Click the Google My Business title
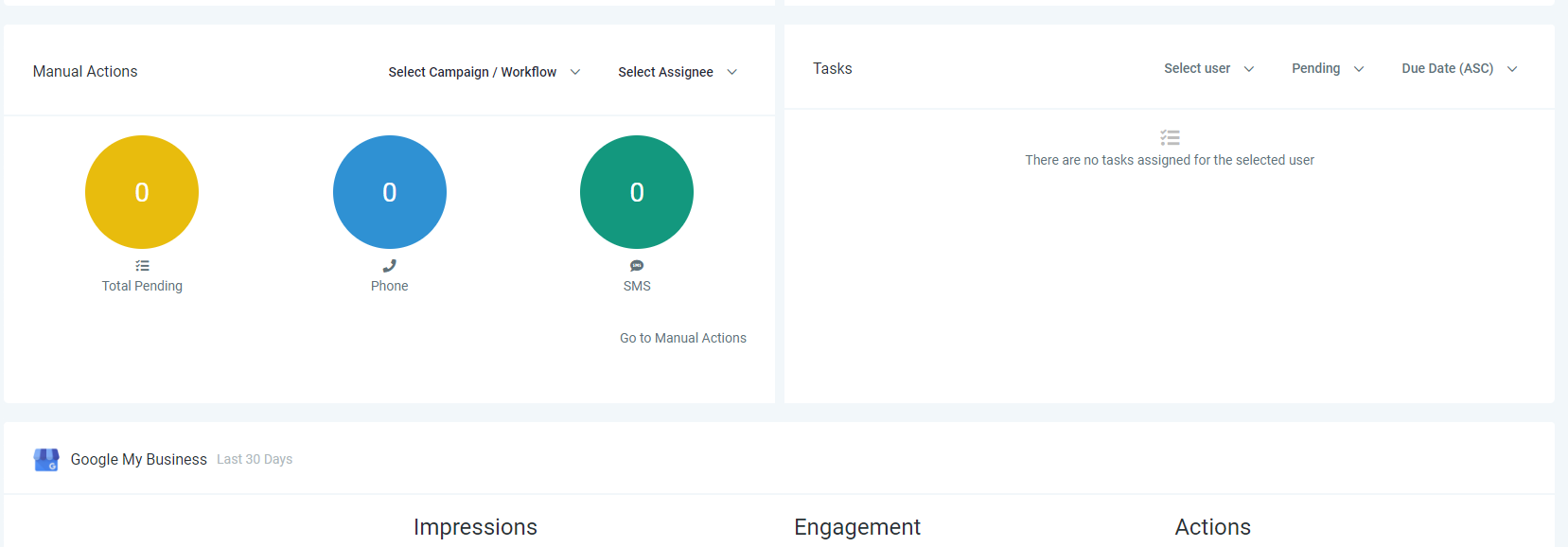This screenshot has width=1568, height=547. coord(139,459)
